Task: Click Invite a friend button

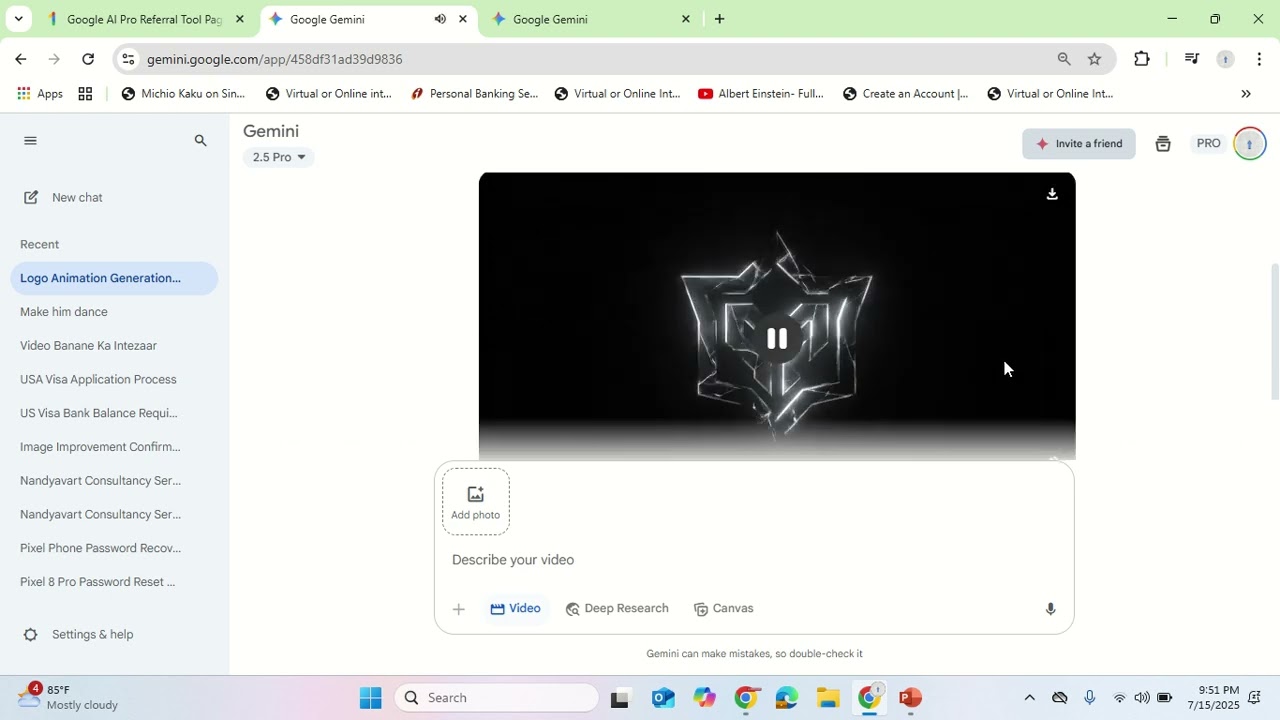Action: pos(1079,144)
